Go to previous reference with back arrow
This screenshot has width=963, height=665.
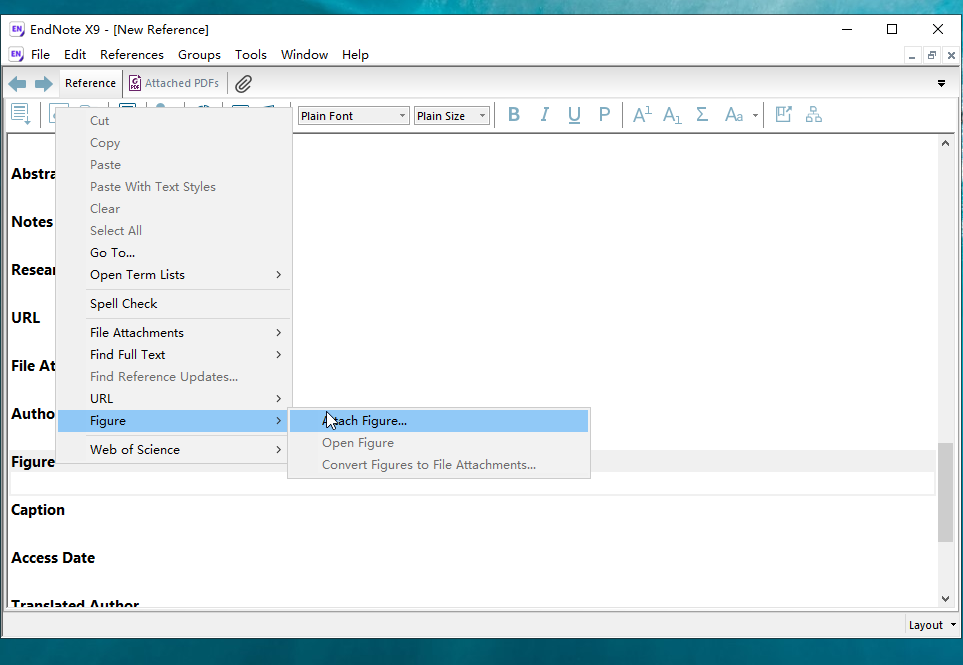[x=17, y=84]
